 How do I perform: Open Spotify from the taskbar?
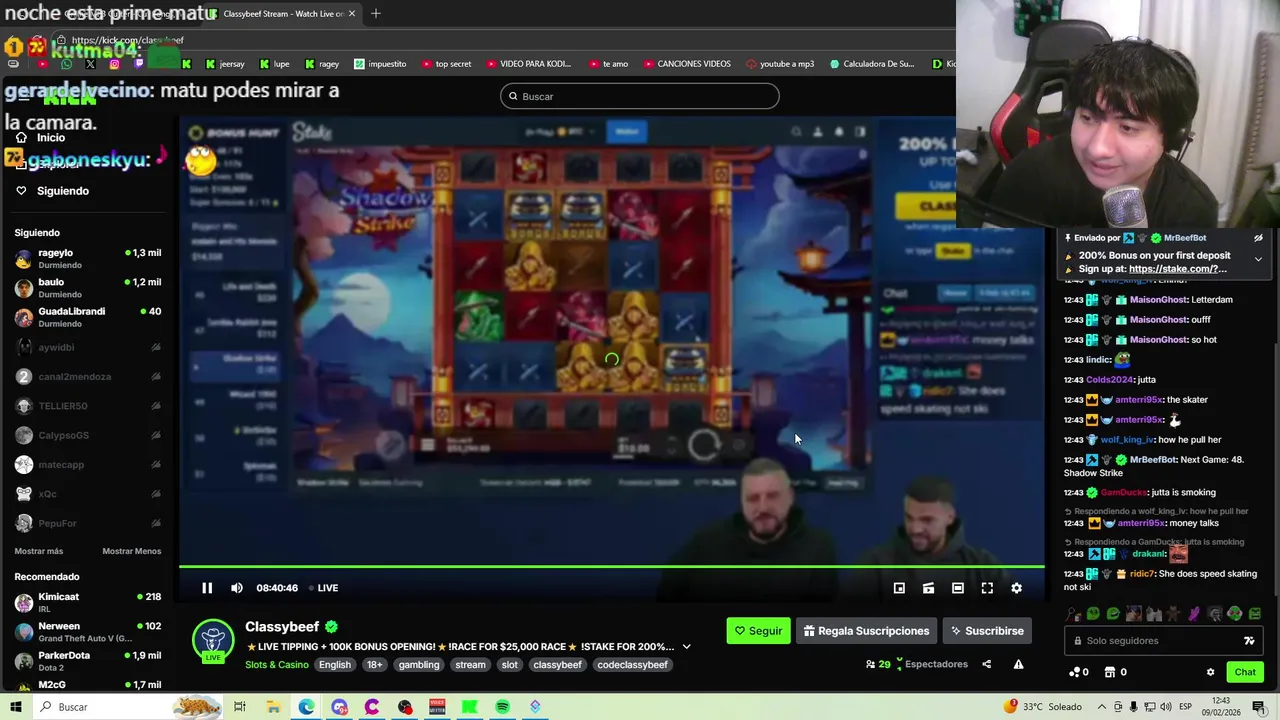pos(502,707)
